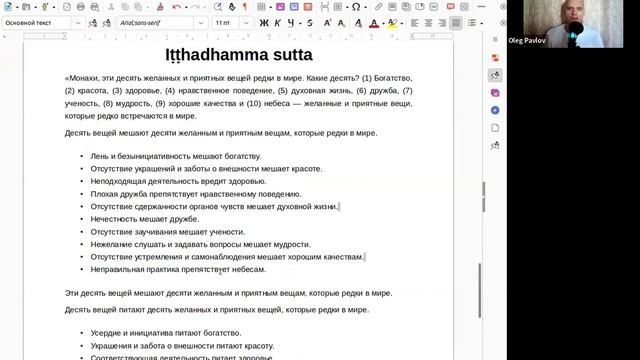Open the Arial font name dropdown

[200, 23]
